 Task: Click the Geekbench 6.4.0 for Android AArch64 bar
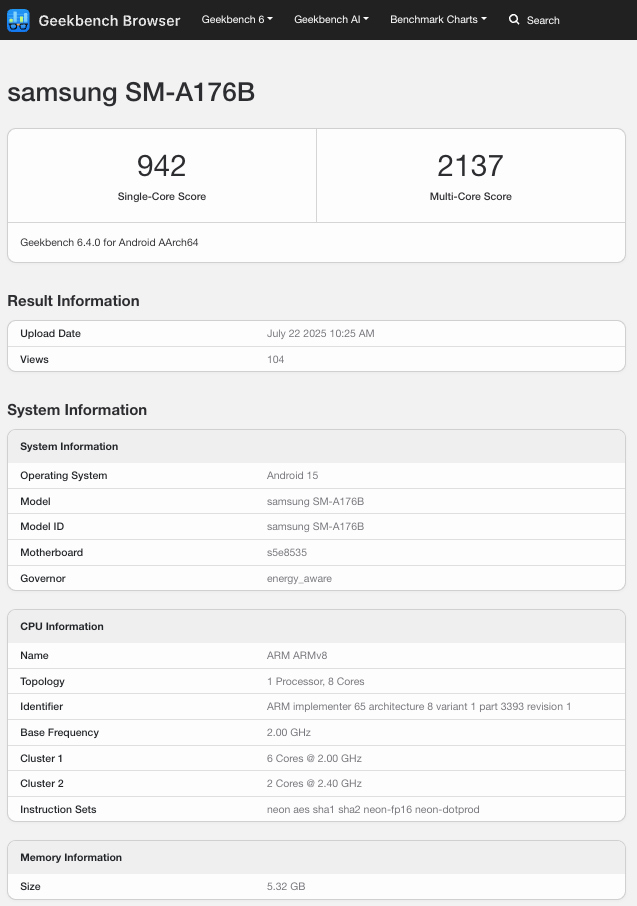pyautogui.click(x=316, y=242)
